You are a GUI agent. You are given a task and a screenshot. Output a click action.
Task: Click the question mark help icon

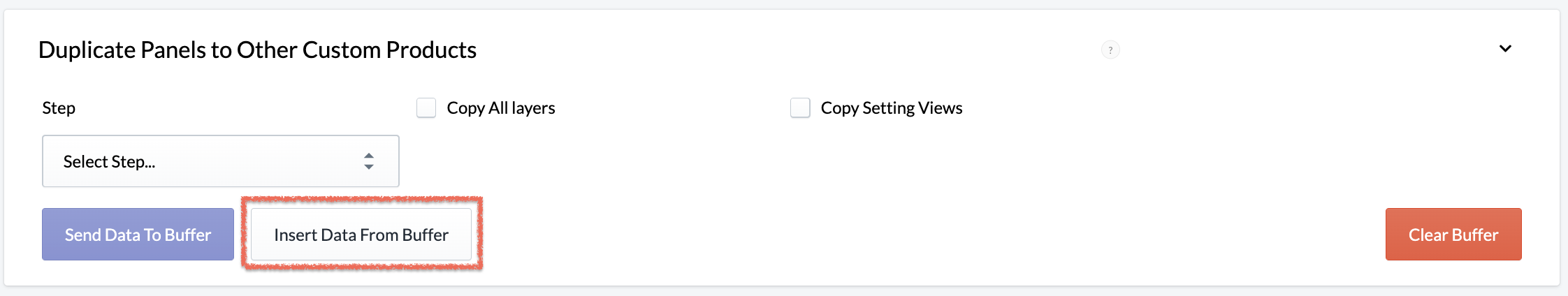click(1110, 50)
